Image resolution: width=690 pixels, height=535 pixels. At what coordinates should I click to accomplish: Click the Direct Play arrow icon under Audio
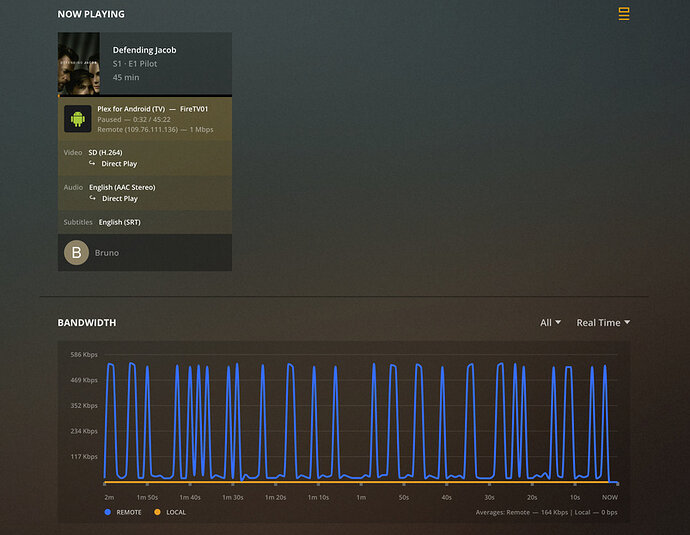[92, 198]
